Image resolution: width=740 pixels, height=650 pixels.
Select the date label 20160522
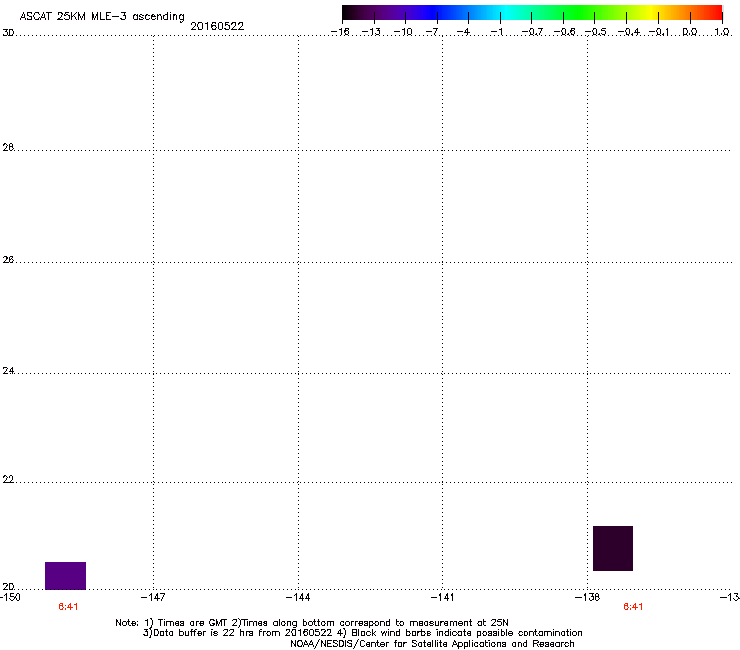coord(217,26)
